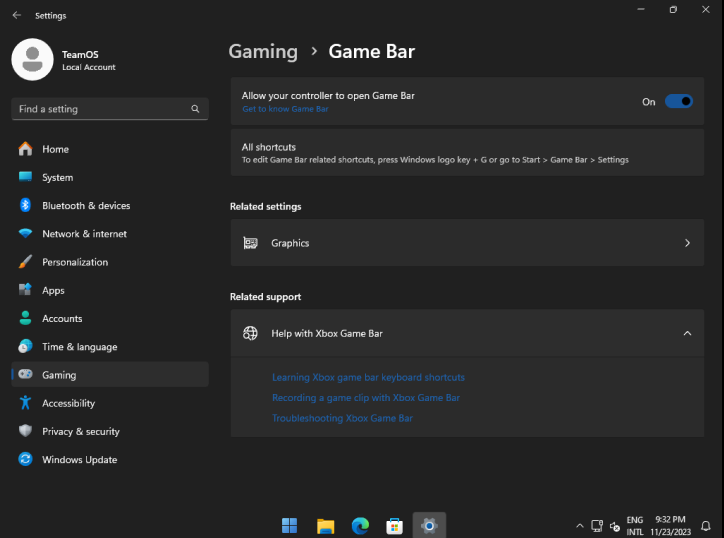Click the network status tray icon

(x=597, y=526)
